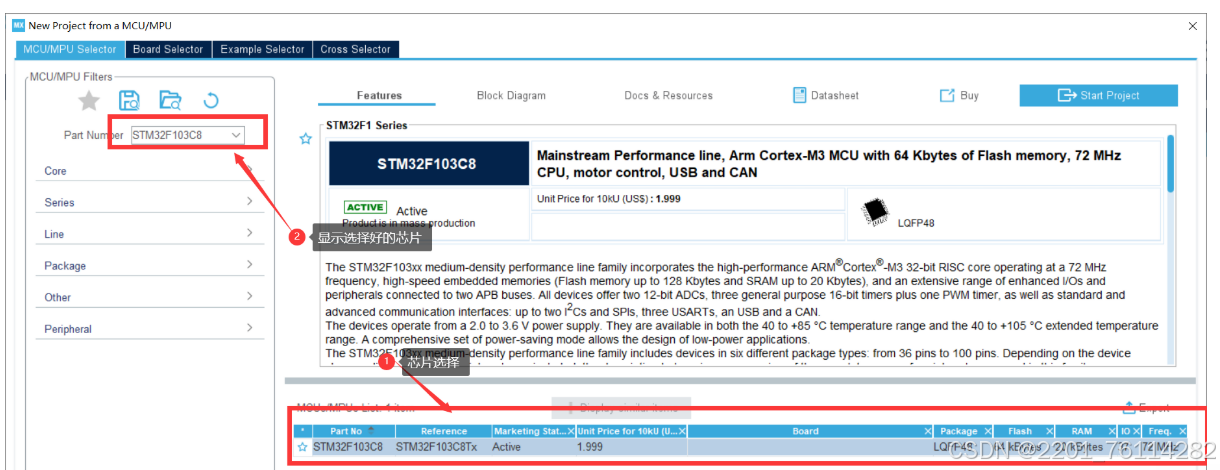This screenshot has width=1220, height=470.
Task: Click the Display similar items button
Action: [621, 407]
